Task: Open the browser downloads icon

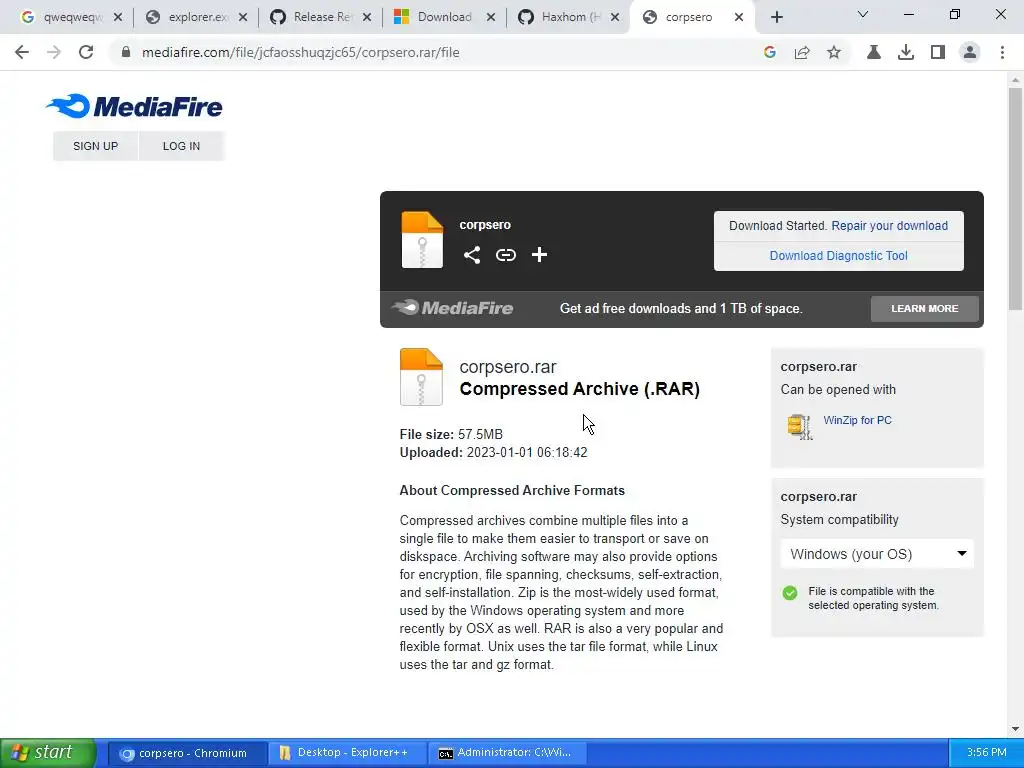Action: point(906,52)
